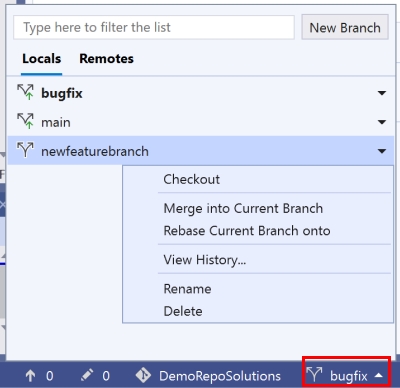
Task: Toggle the bugfix branch picker in status bar
Action: [x=346, y=376]
